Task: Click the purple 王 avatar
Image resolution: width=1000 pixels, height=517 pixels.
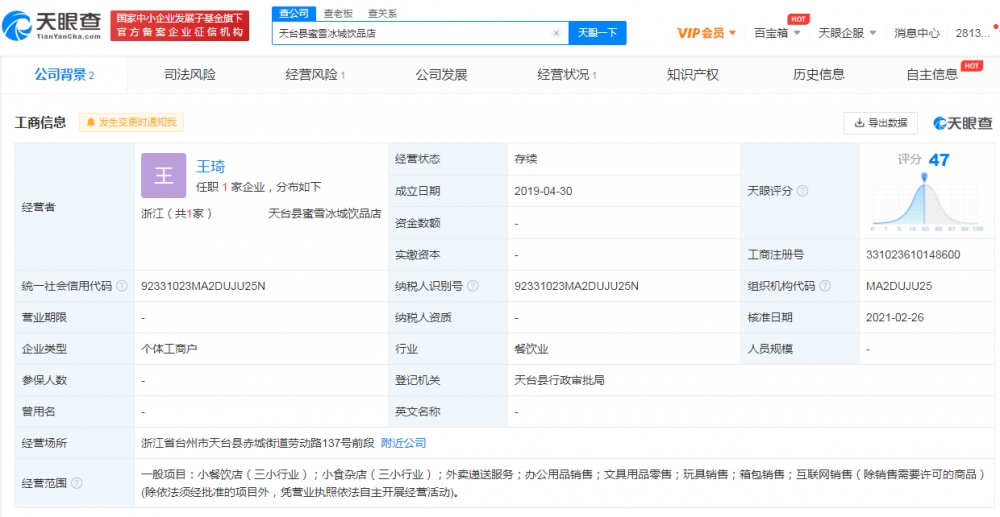Action: pyautogui.click(x=164, y=176)
